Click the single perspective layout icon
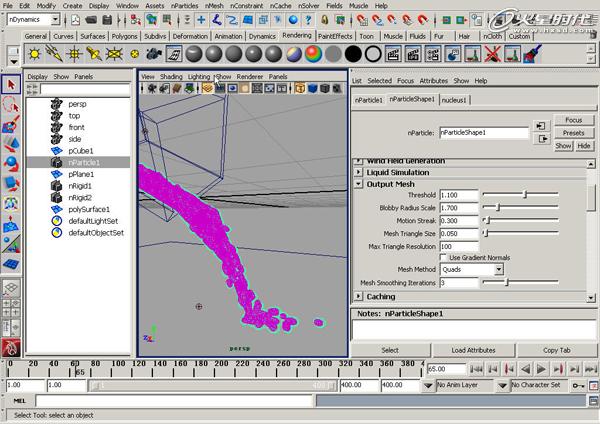The height and width of the screenshot is (424, 600). [11, 288]
